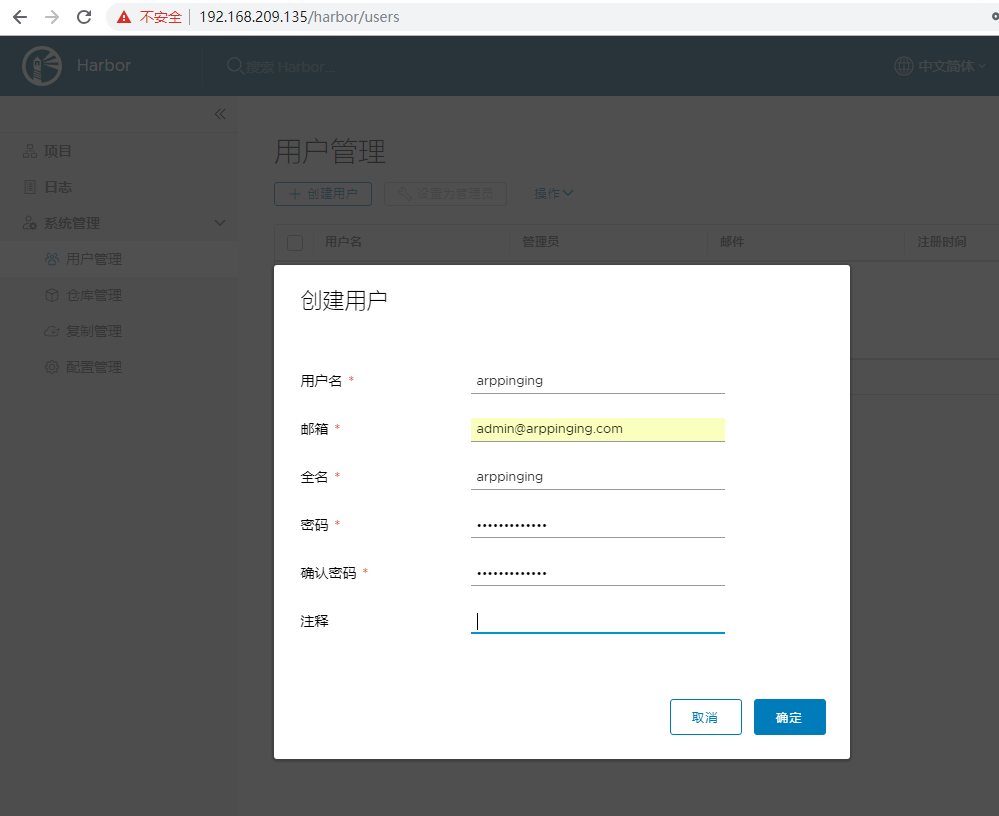Focus the 邮箱 email input field
Image resolution: width=999 pixels, height=816 pixels.
(x=597, y=429)
